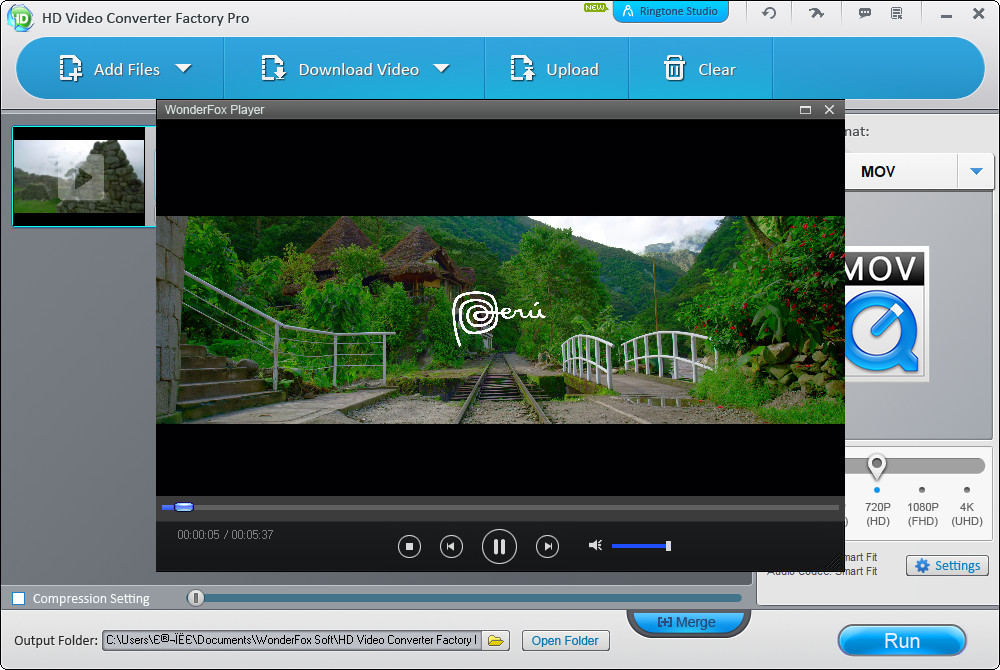Maximize the WonderFox Player window
This screenshot has width=1000, height=670.
(x=805, y=110)
